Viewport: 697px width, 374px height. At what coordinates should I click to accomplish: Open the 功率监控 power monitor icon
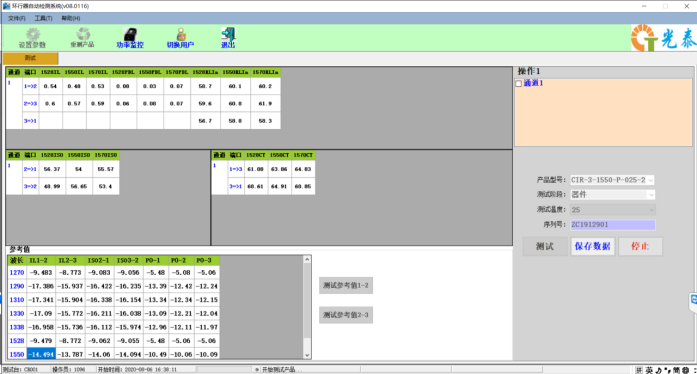coord(130,34)
